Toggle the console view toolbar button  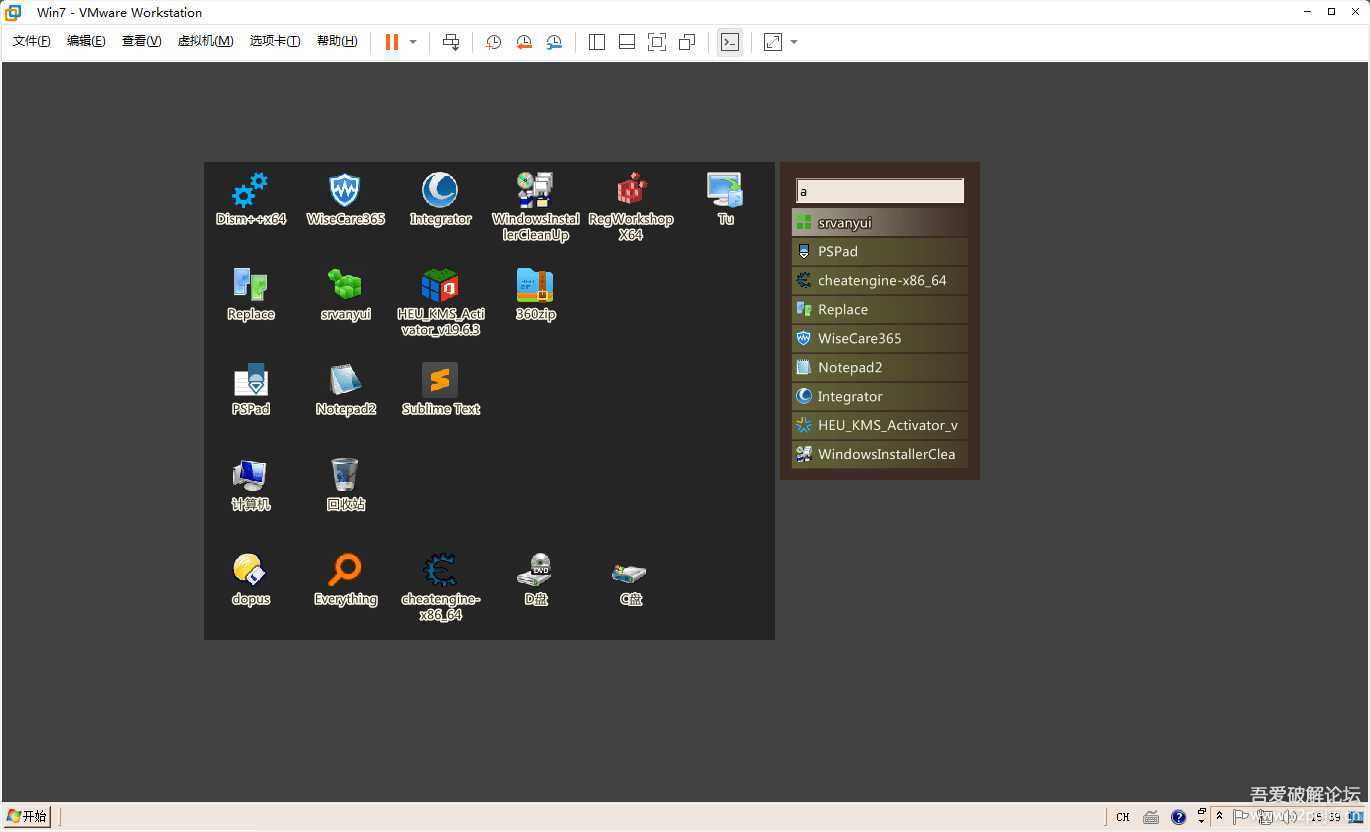pos(730,42)
